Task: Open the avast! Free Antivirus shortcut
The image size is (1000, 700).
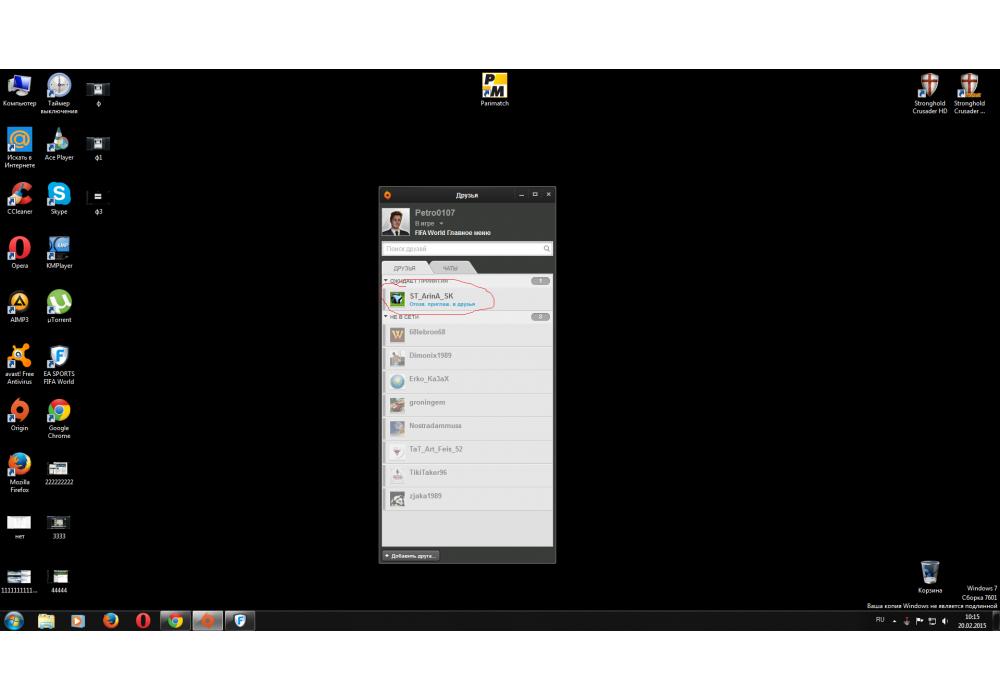Action: point(19,365)
